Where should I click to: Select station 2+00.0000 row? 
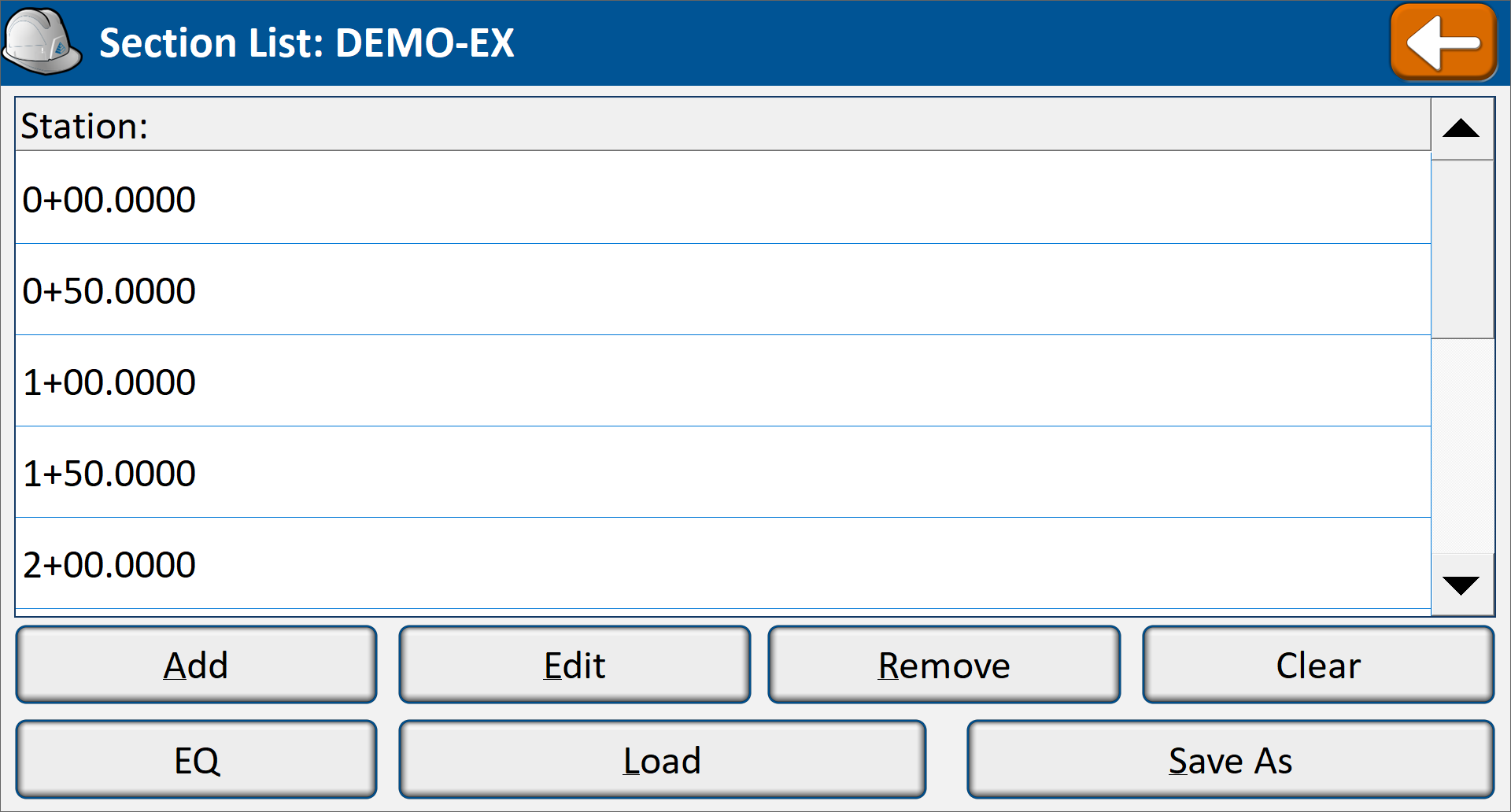722,563
